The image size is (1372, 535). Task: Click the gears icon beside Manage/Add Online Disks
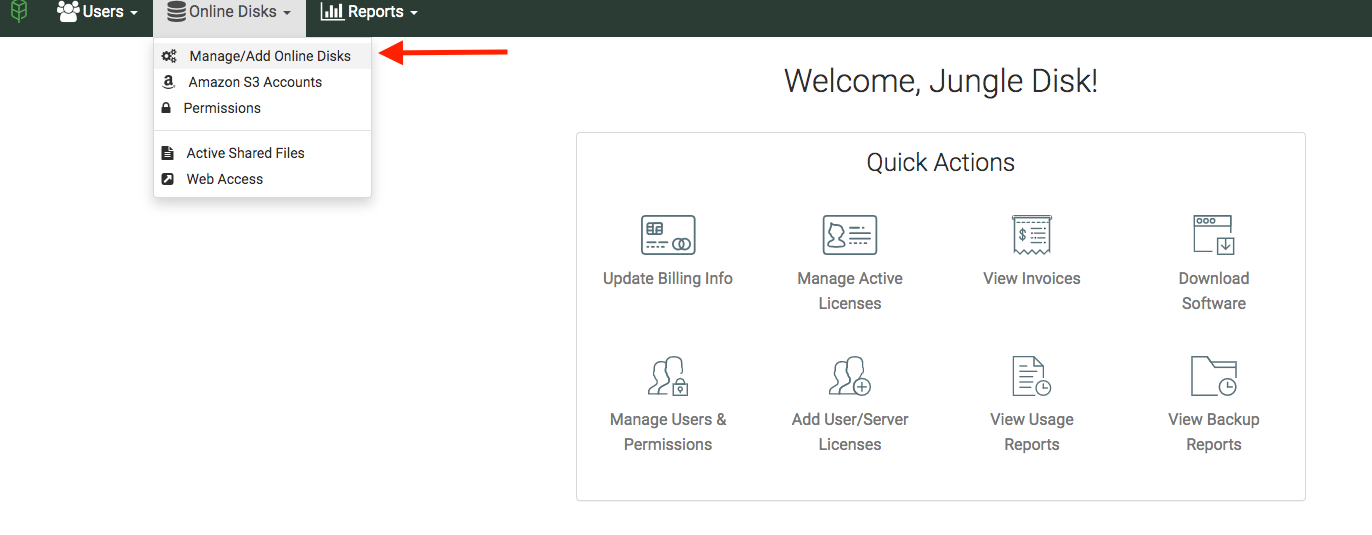click(x=169, y=56)
